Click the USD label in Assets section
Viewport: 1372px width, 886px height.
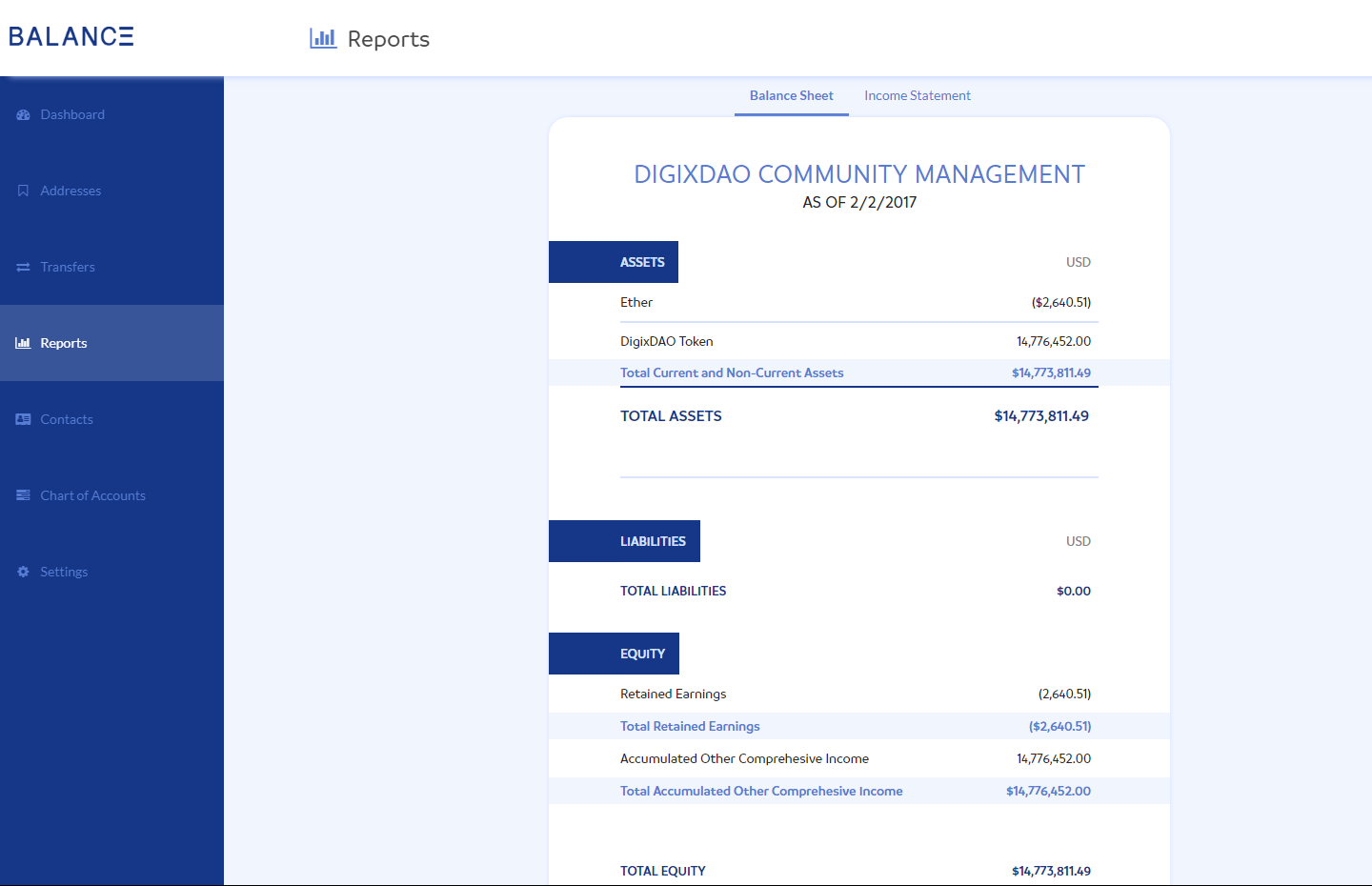1079,262
